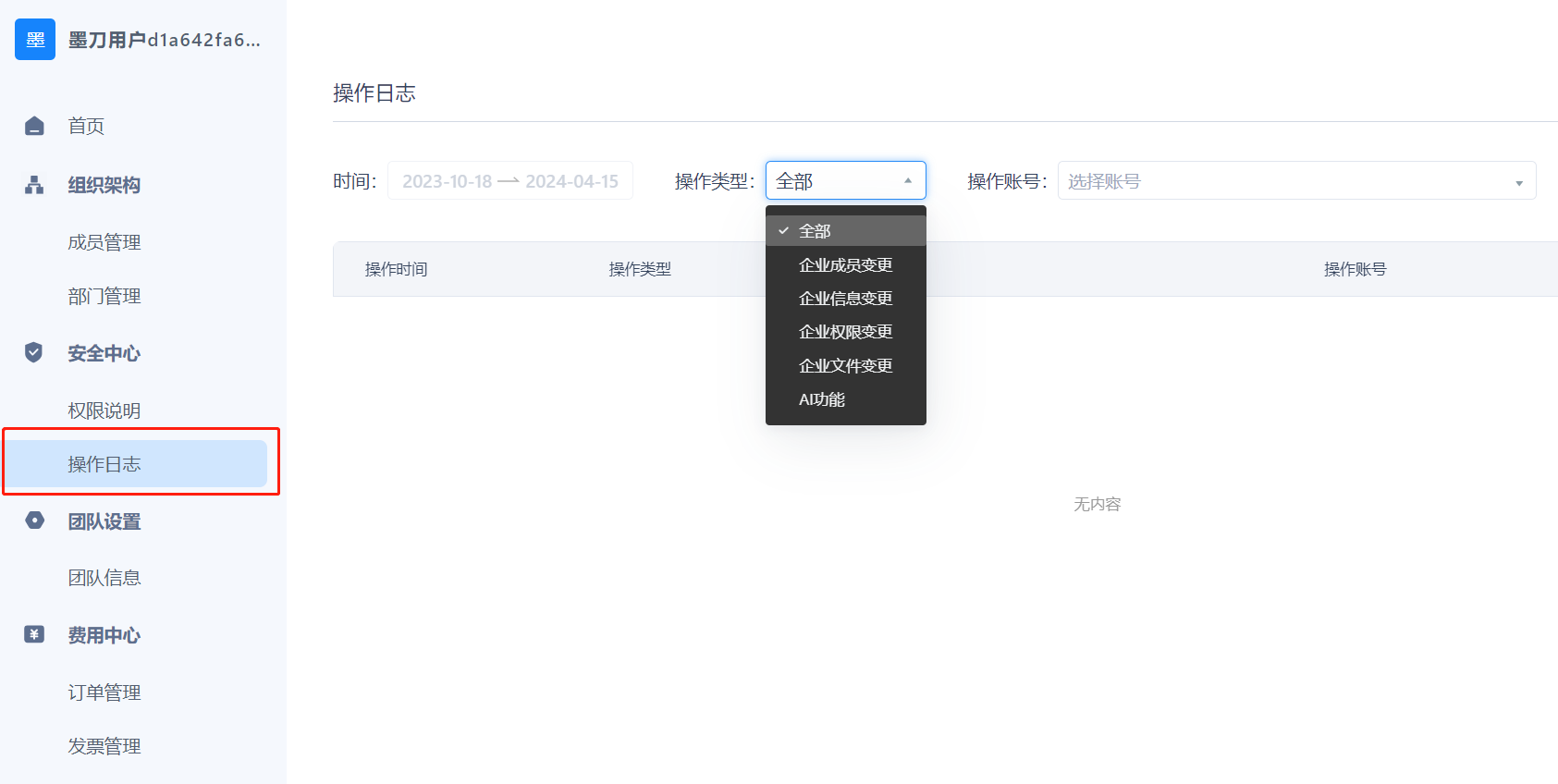The height and width of the screenshot is (784, 1558).
Task: Open the date range picker field
Action: click(x=509, y=181)
